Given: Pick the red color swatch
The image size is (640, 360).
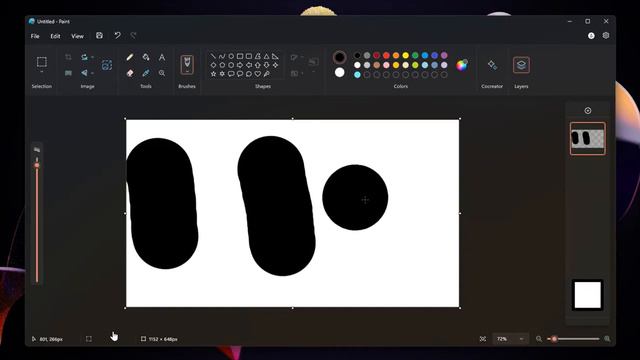Looking at the screenshot, I should (386, 56).
